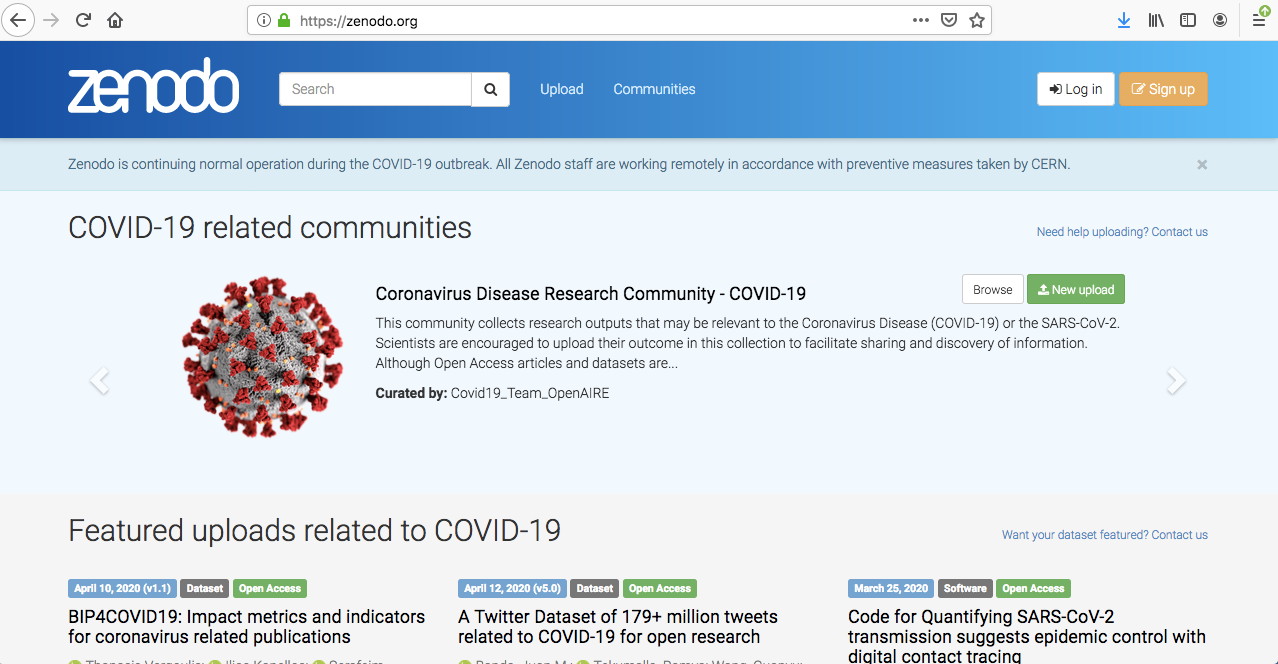This screenshot has width=1278, height=664.
Task: Click the coronavirus community image
Action: tap(264, 357)
